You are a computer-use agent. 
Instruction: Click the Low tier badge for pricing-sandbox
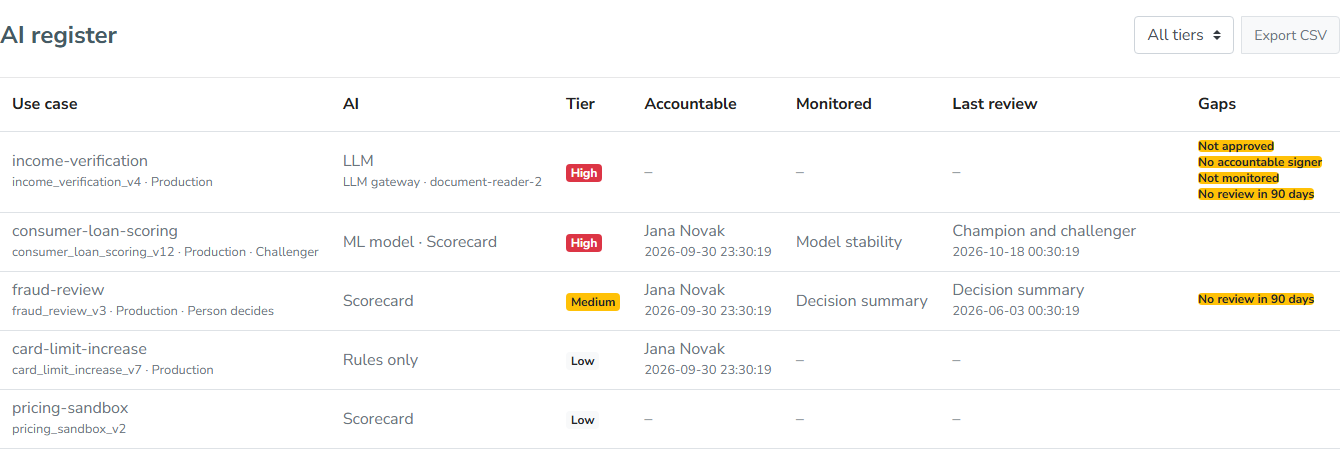(x=582, y=420)
